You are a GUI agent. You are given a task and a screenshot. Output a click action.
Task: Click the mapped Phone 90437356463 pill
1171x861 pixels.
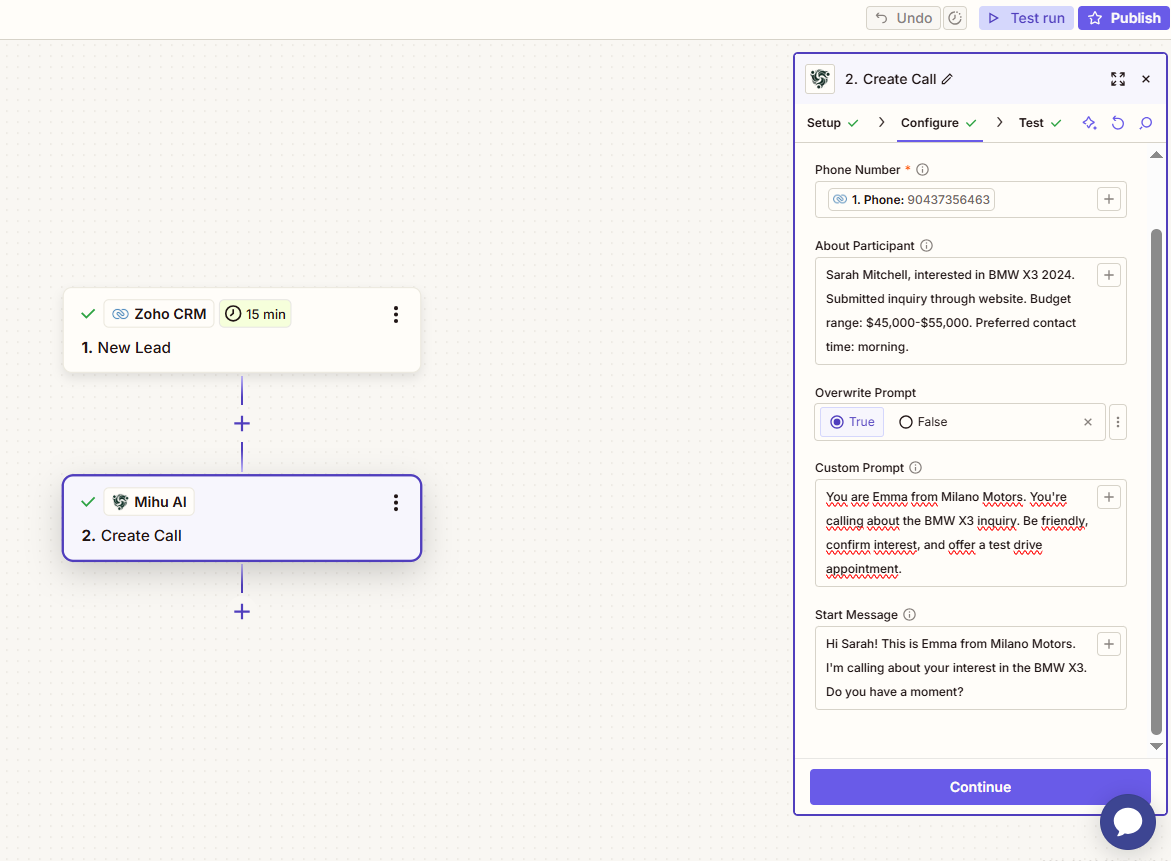coord(911,199)
